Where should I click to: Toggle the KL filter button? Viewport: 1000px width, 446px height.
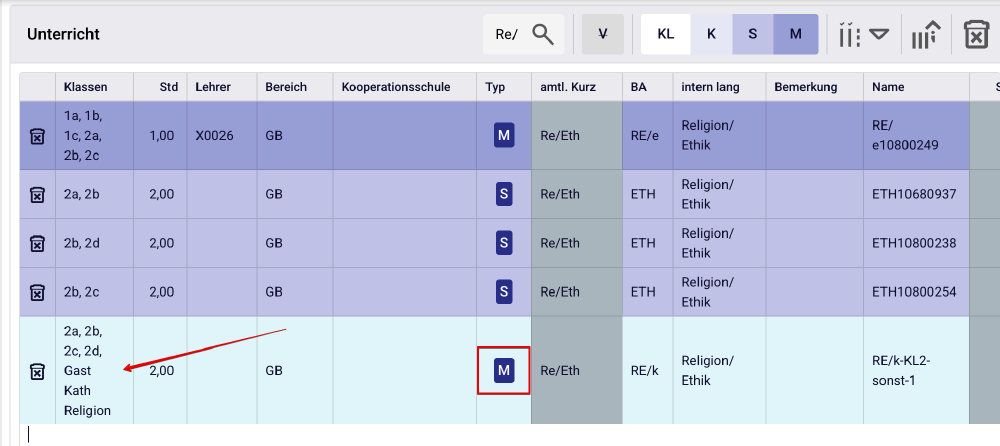665,34
